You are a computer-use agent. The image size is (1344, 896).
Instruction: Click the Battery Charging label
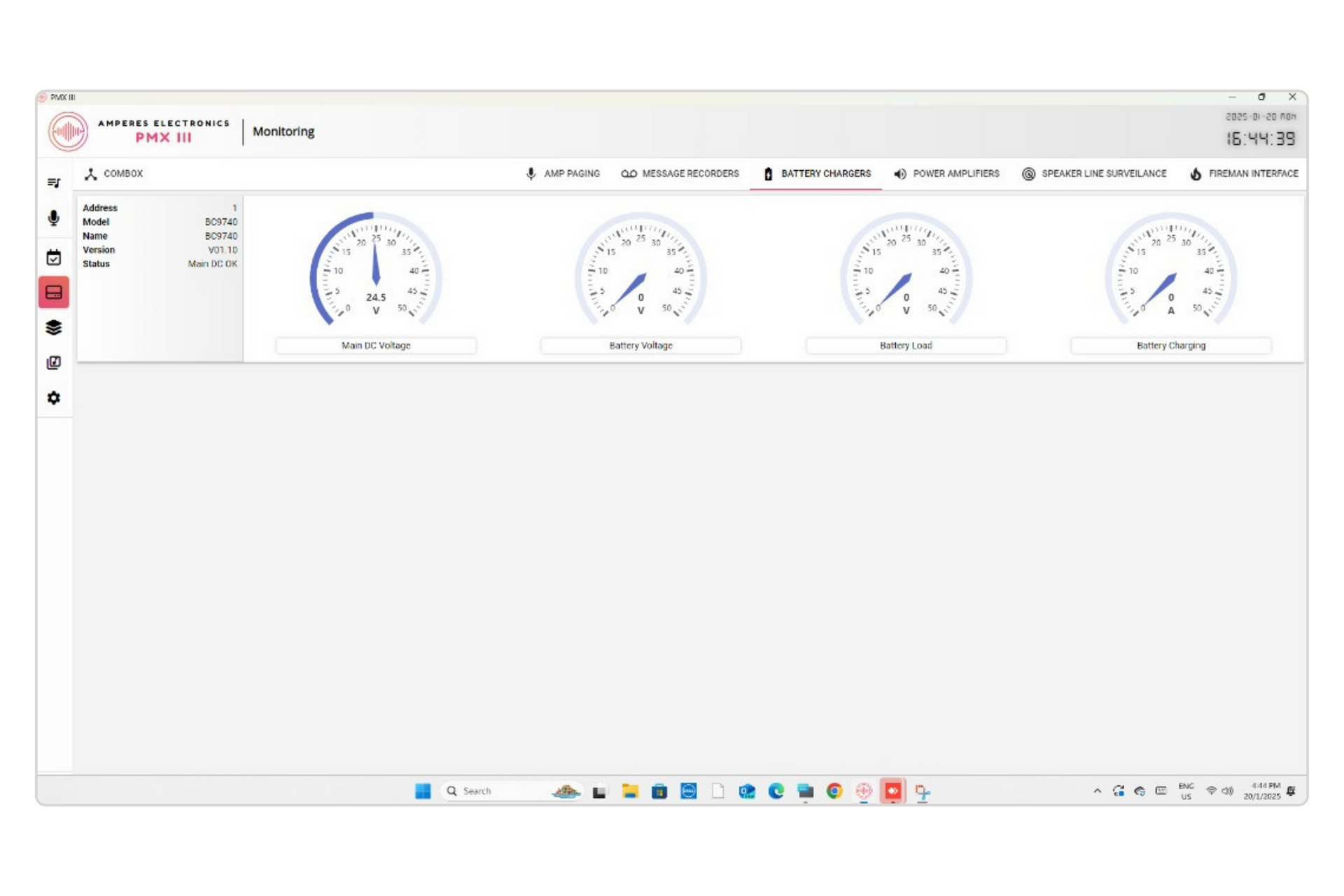[1171, 346]
